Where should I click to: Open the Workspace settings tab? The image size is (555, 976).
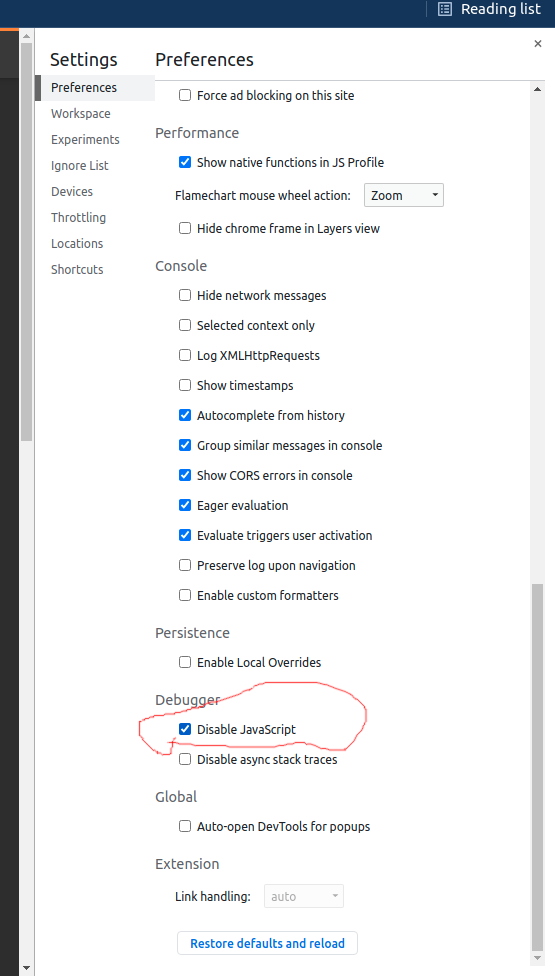[81, 114]
